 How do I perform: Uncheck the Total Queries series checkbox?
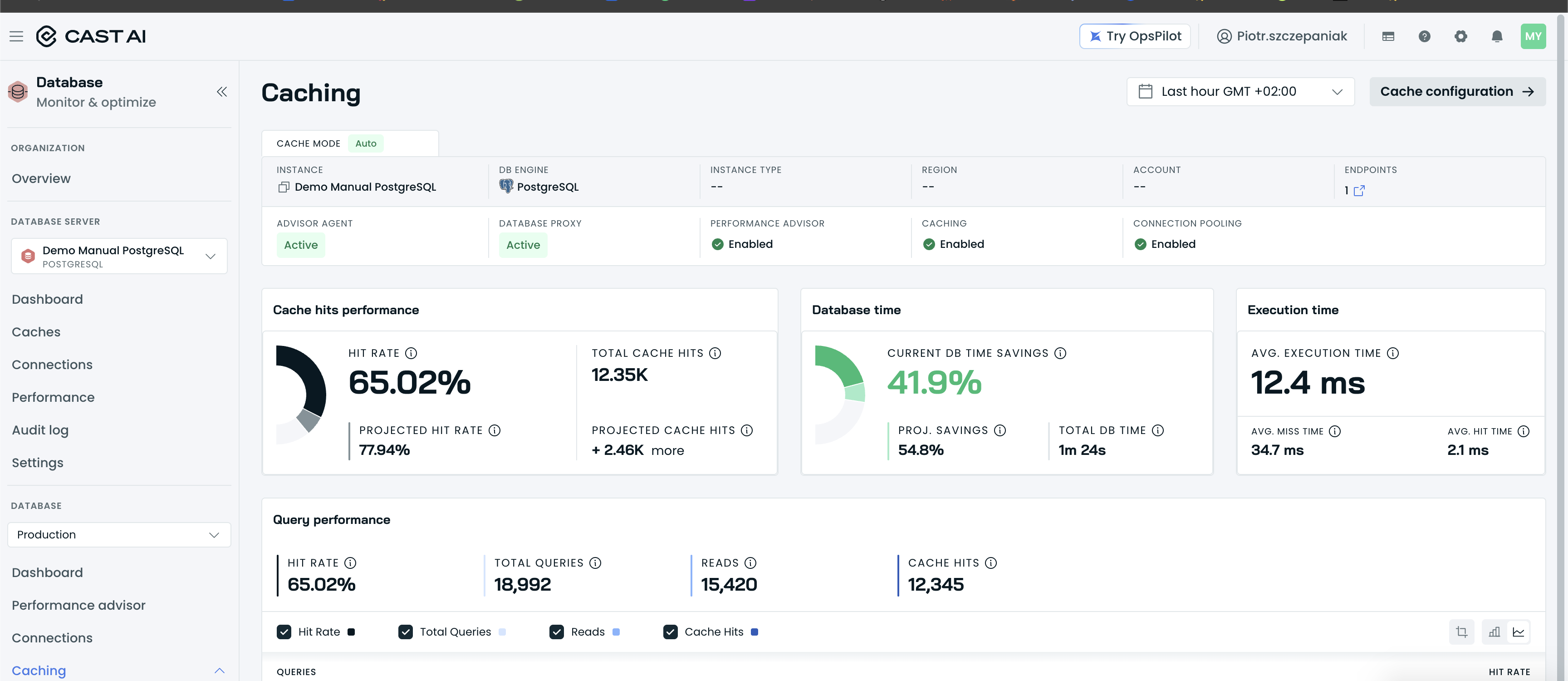tap(406, 632)
